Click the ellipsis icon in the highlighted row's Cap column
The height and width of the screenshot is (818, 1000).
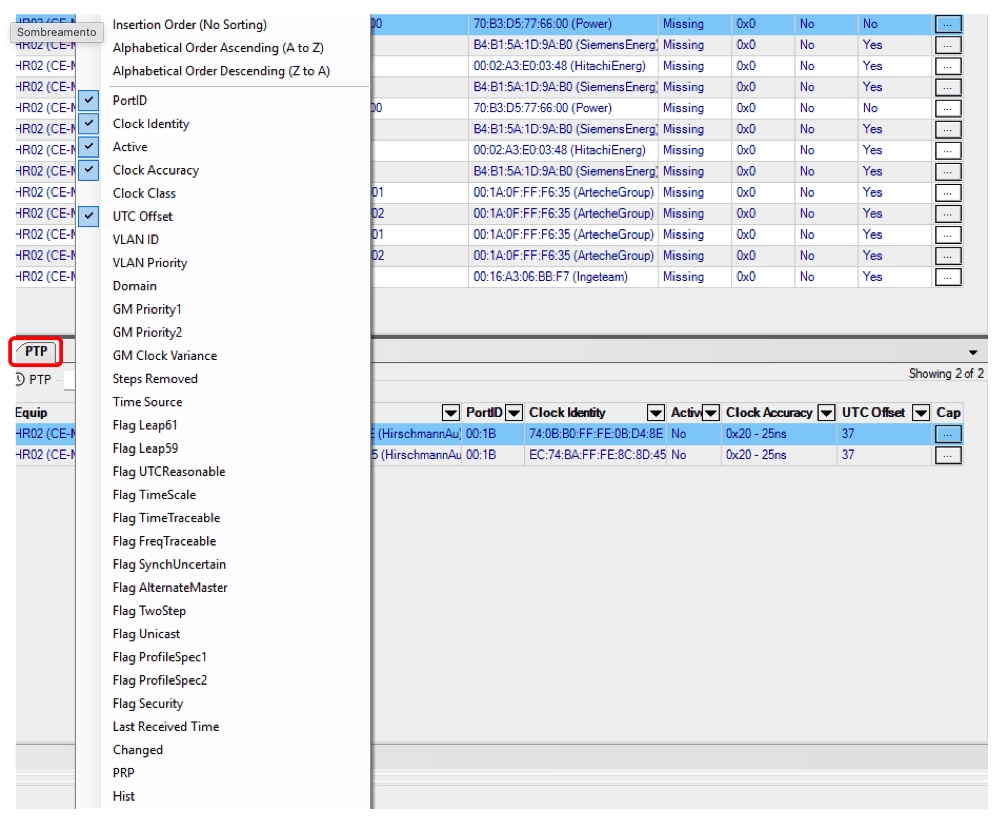point(947,433)
